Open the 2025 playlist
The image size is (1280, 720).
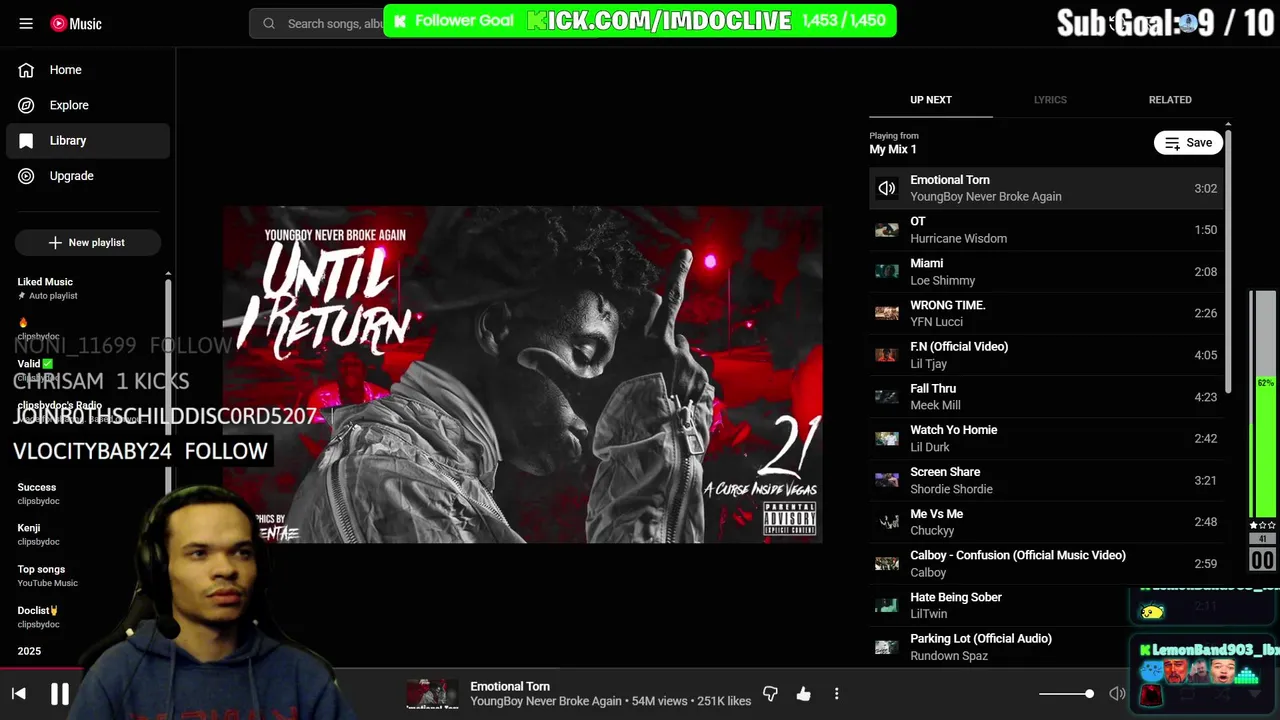click(x=29, y=651)
